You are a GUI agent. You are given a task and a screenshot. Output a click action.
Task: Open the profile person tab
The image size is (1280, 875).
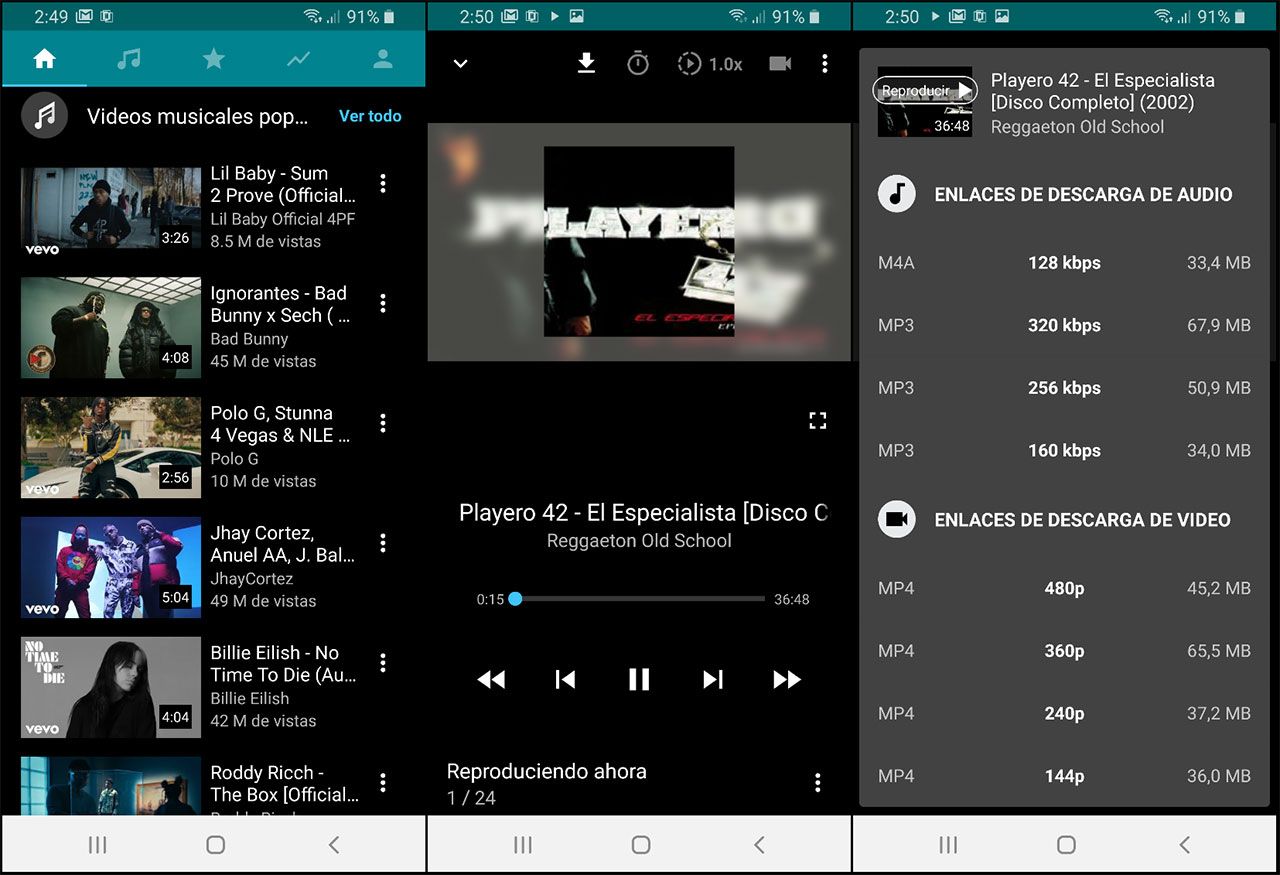point(383,59)
